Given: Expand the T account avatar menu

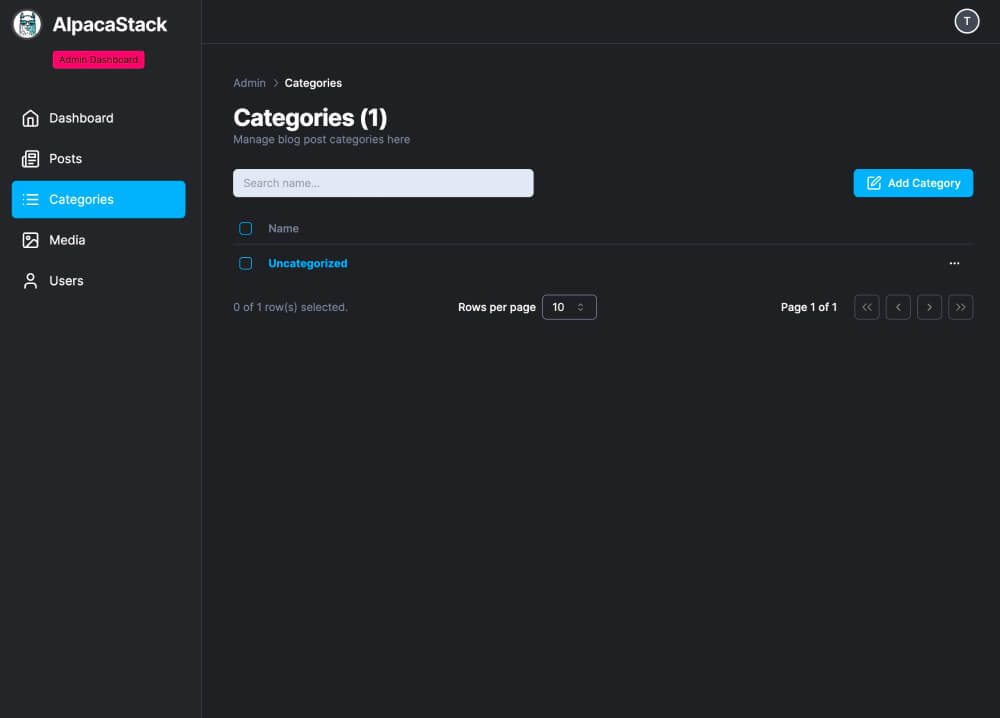Looking at the screenshot, I should (x=966, y=20).
